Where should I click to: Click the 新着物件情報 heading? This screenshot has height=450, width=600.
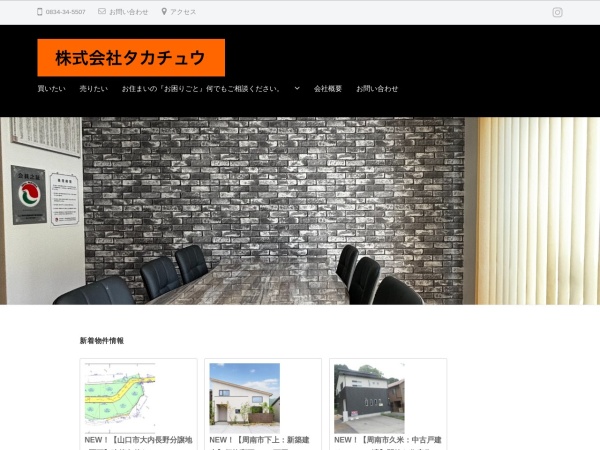coord(102,341)
